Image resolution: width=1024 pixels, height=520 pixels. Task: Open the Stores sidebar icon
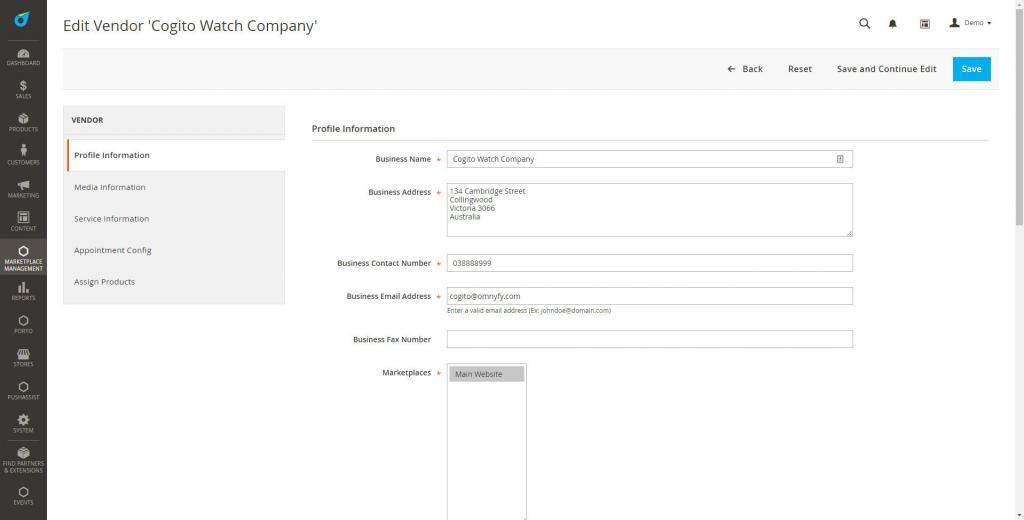[x=23, y=358]
